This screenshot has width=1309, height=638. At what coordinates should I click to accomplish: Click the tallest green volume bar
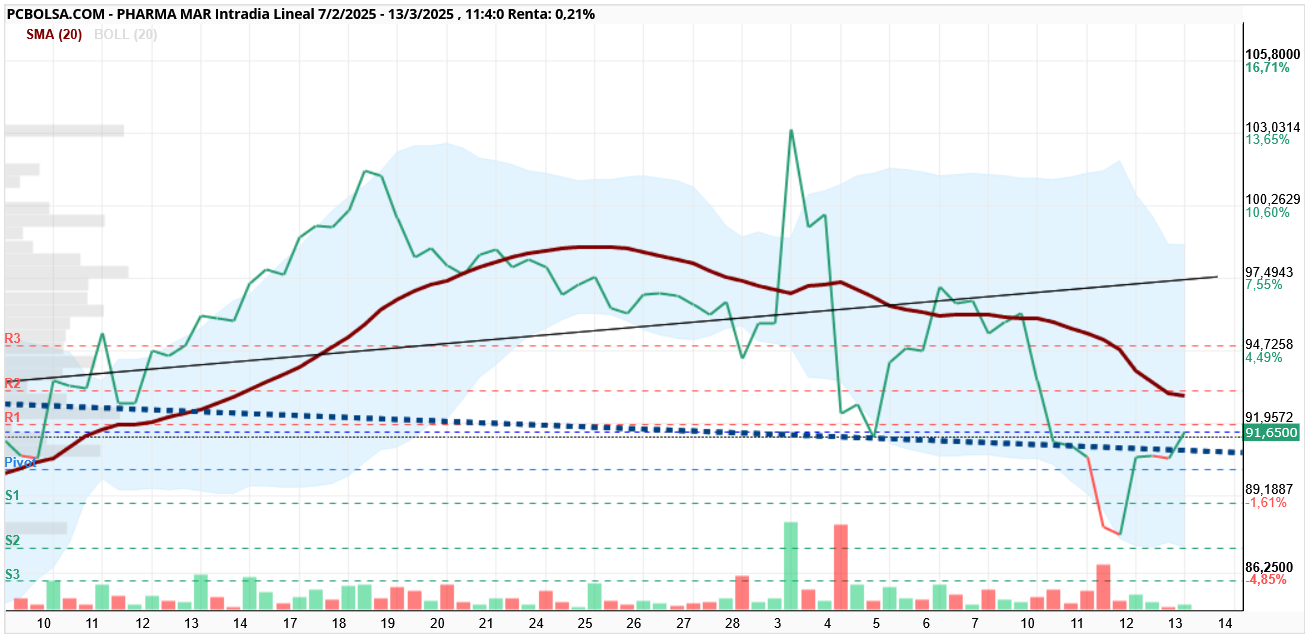click(791, 565)
